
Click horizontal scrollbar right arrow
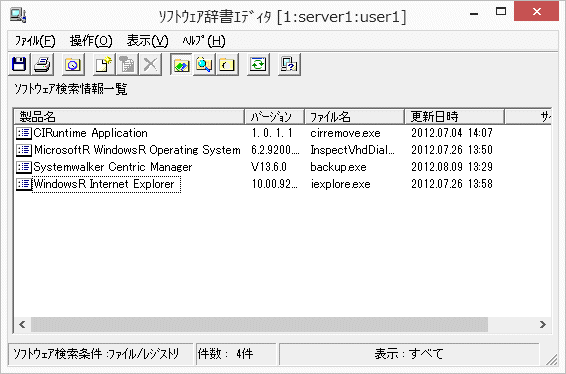pyautogui.click(x=543, y=324)
